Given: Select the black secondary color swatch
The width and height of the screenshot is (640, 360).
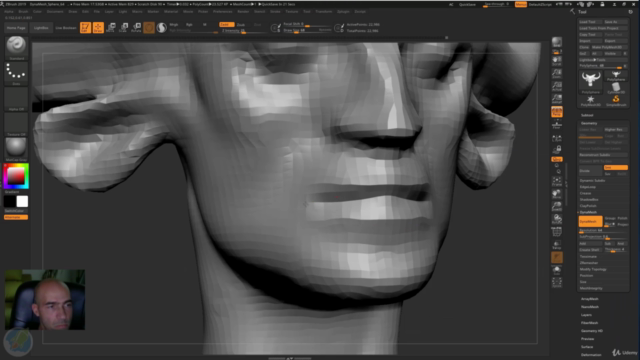Looking at the screenshot, I should (x=10, y=201).
